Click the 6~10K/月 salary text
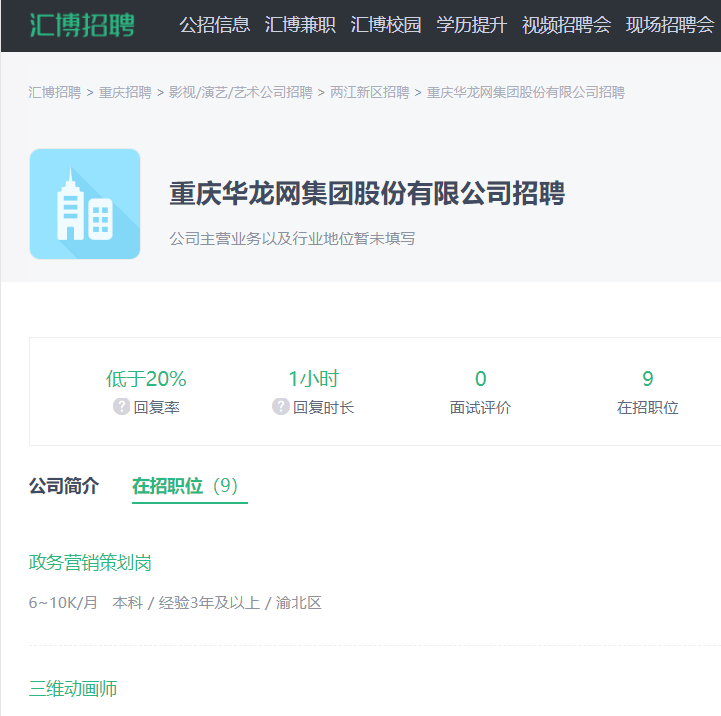The image size is (721, 716). click(63, 602)
